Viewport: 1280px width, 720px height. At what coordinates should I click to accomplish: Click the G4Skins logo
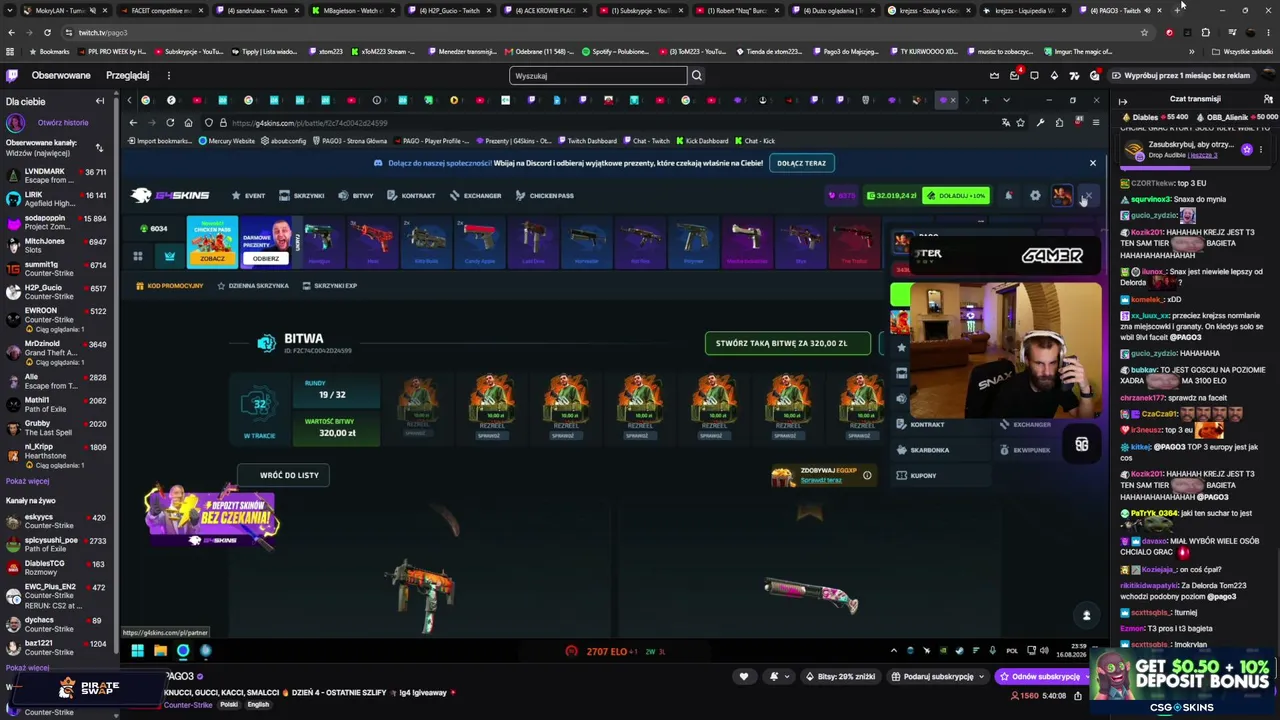[x=170, y=196]
